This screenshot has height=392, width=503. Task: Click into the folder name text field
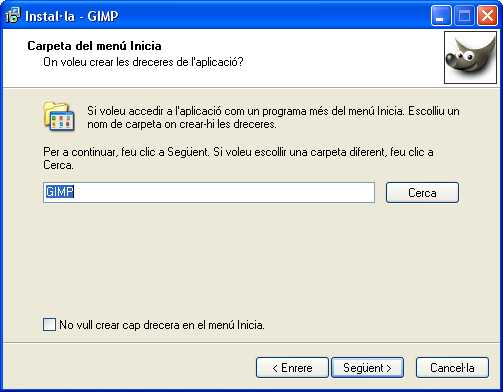209,192
